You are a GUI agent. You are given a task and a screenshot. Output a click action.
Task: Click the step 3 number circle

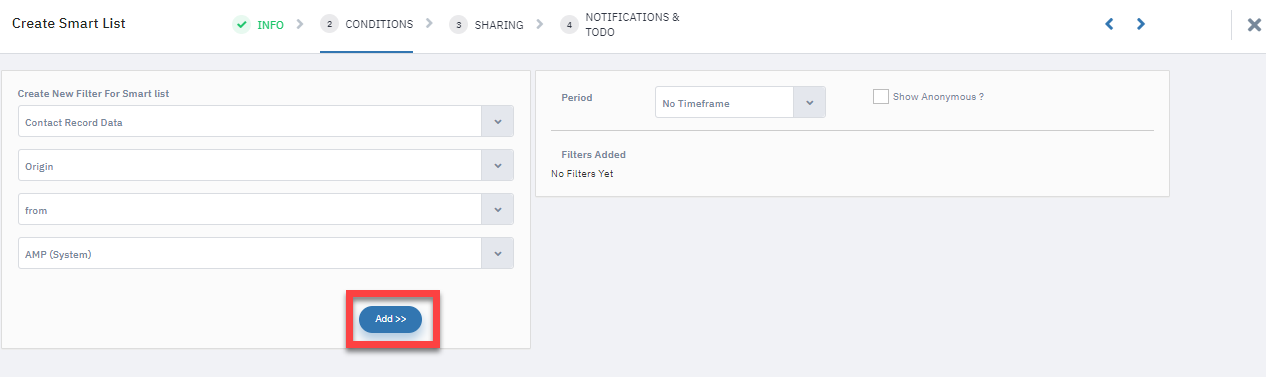tap(458, 25)
